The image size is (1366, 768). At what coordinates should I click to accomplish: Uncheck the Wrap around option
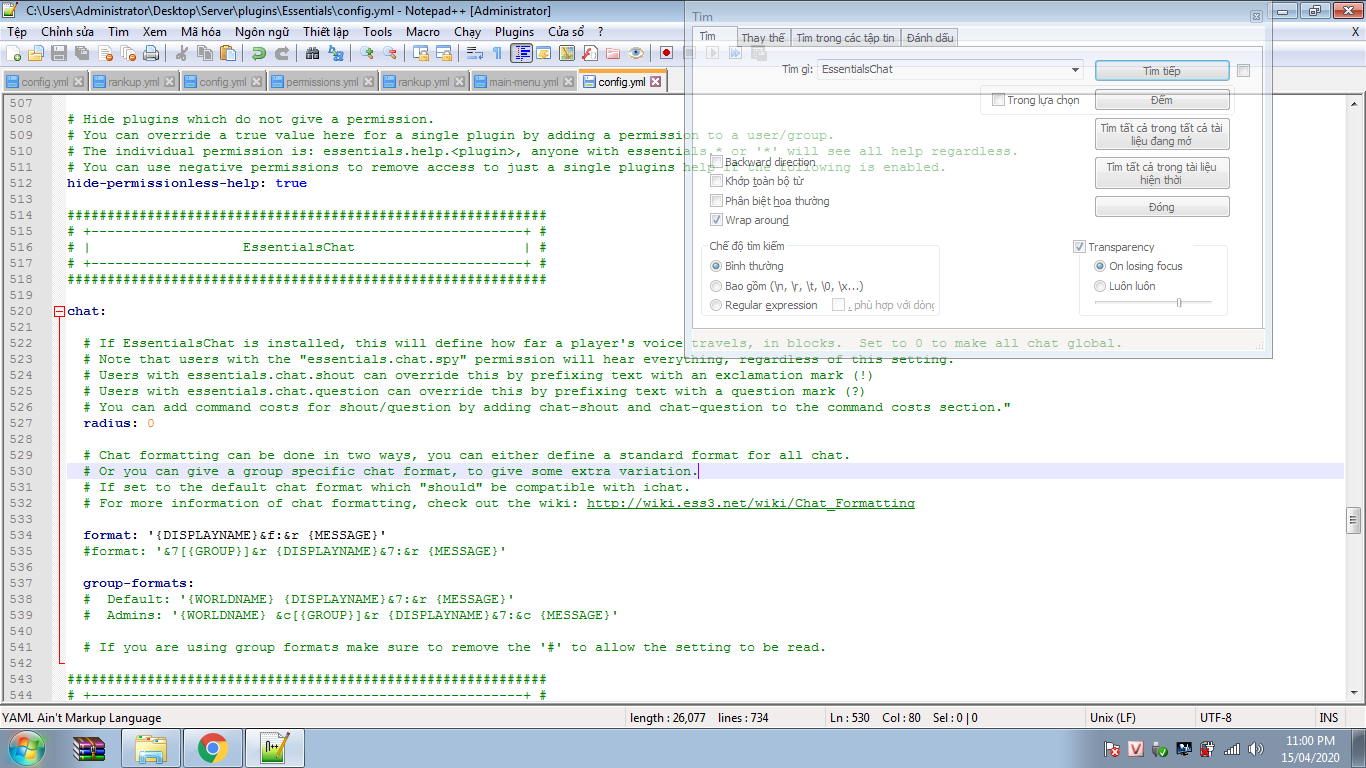[716, 220]
